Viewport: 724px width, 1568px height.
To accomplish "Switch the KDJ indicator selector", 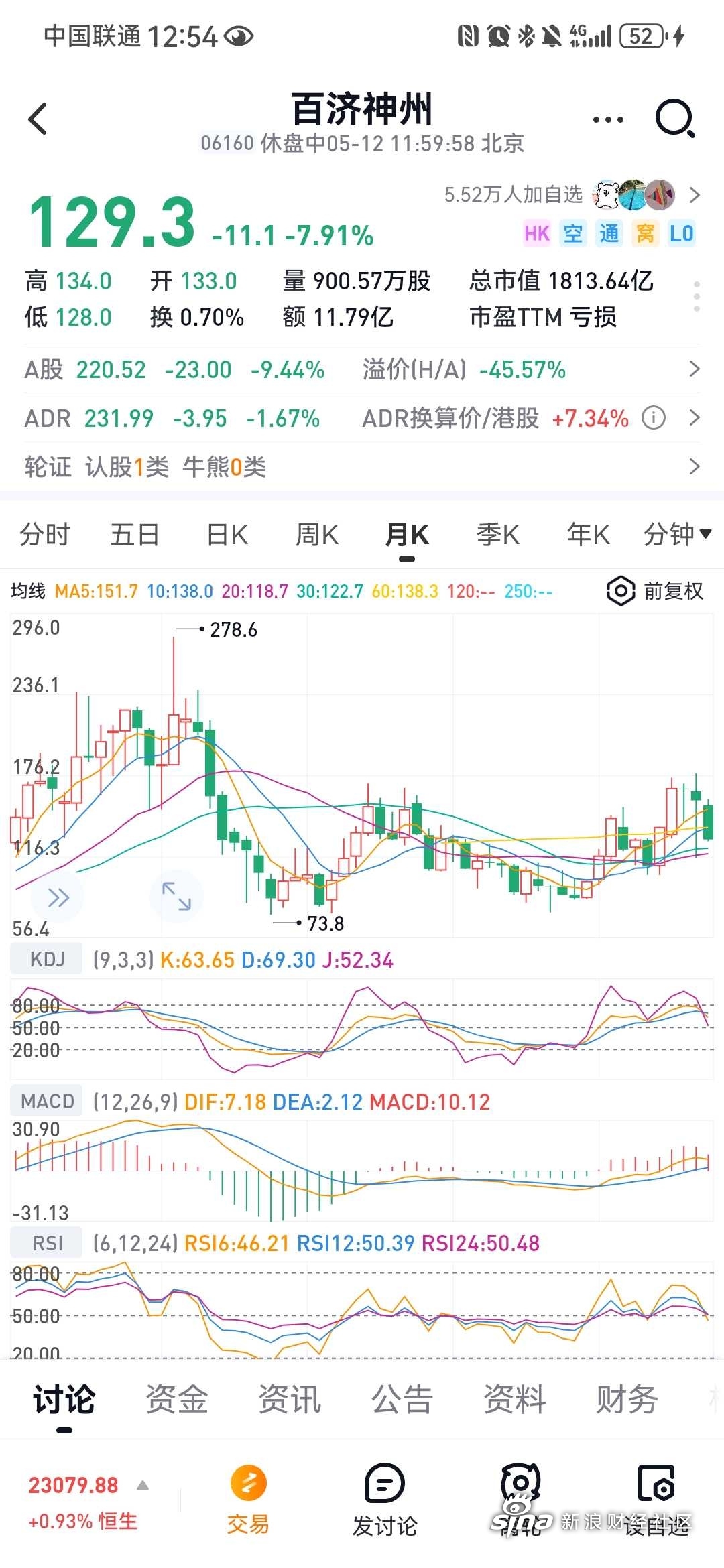I will (47, 959).
